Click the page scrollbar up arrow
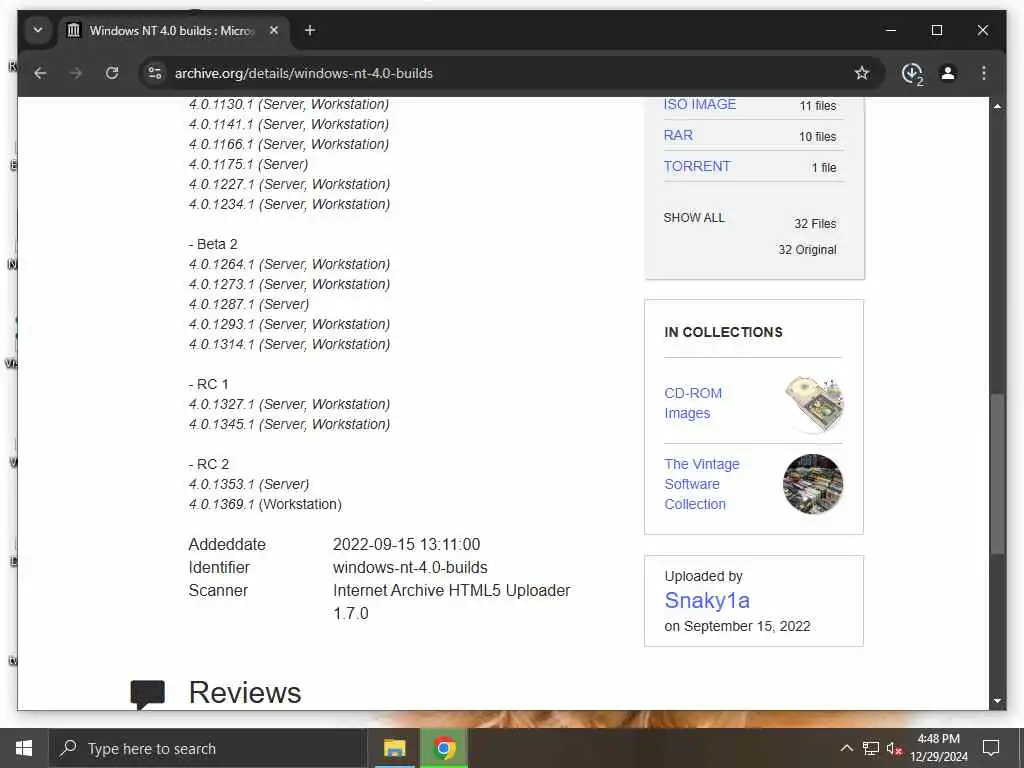Viewport: 1024px width, 768px height. (997, 106)
